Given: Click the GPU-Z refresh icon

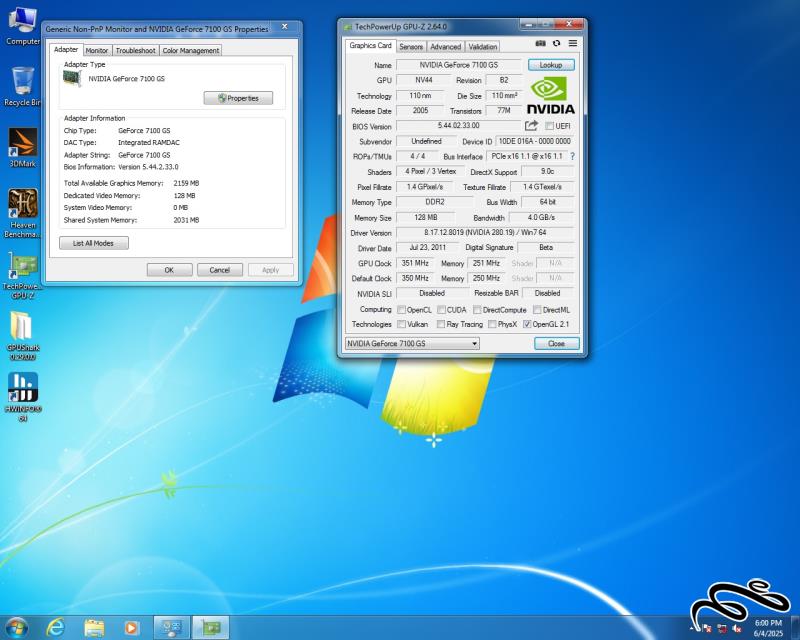Looking at the screenshot, I should click(x=557, y=43).
